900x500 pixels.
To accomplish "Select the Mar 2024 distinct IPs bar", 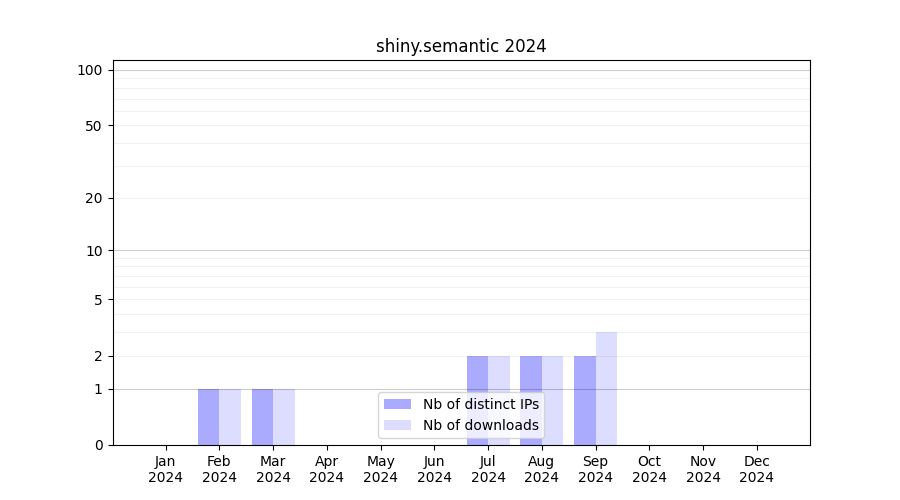I will 262,417.
